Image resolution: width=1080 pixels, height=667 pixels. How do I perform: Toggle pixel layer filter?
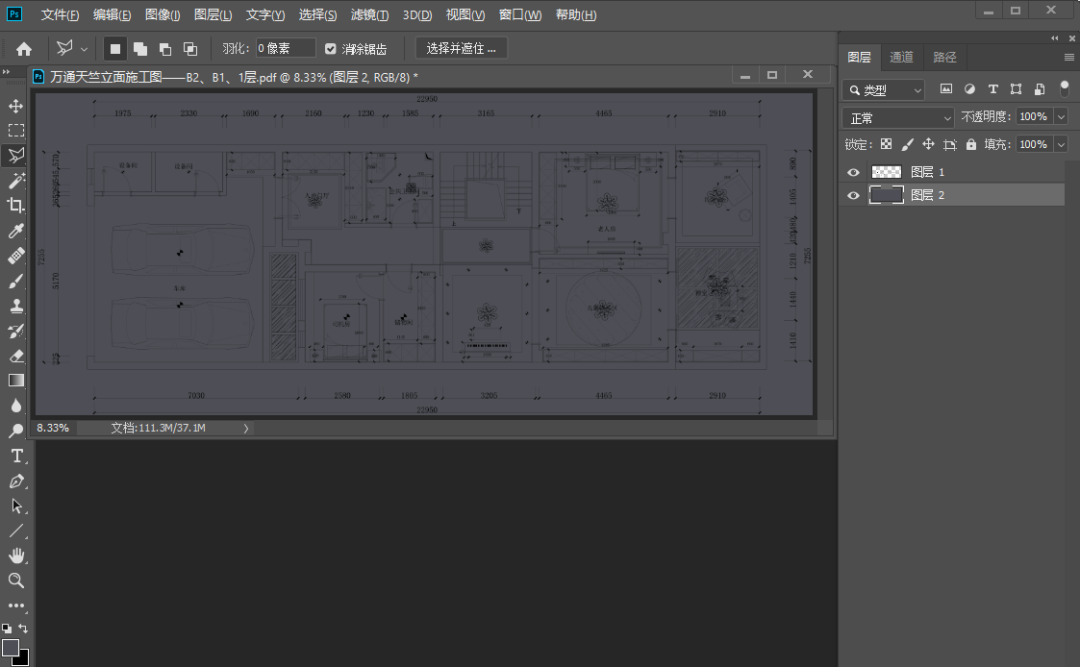(x=946, y=89)
